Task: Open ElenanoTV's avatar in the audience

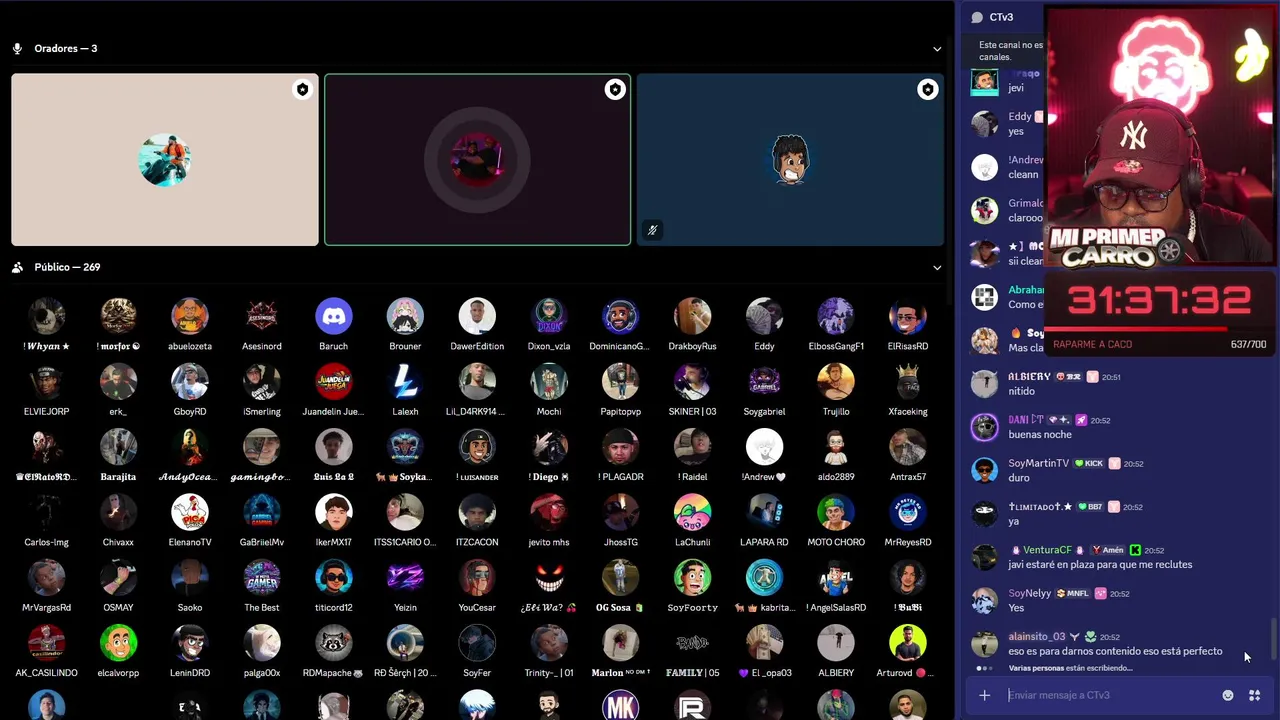Action: [190, 512]
